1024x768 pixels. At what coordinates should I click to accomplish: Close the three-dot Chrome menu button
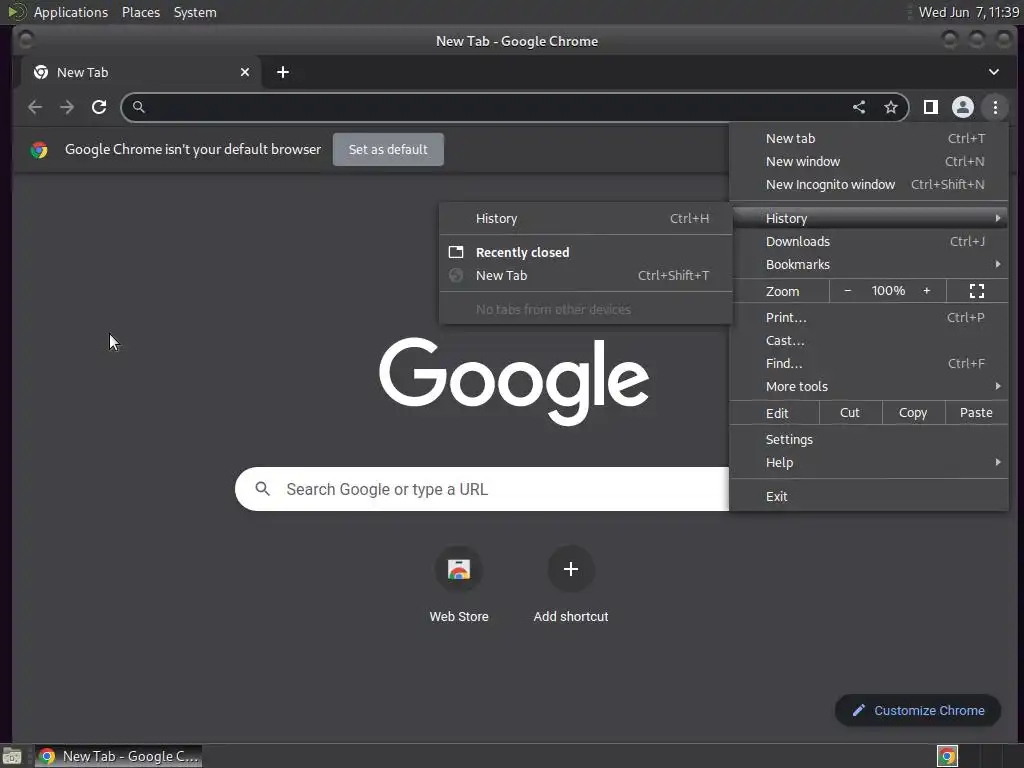click(x=995, y=107)
